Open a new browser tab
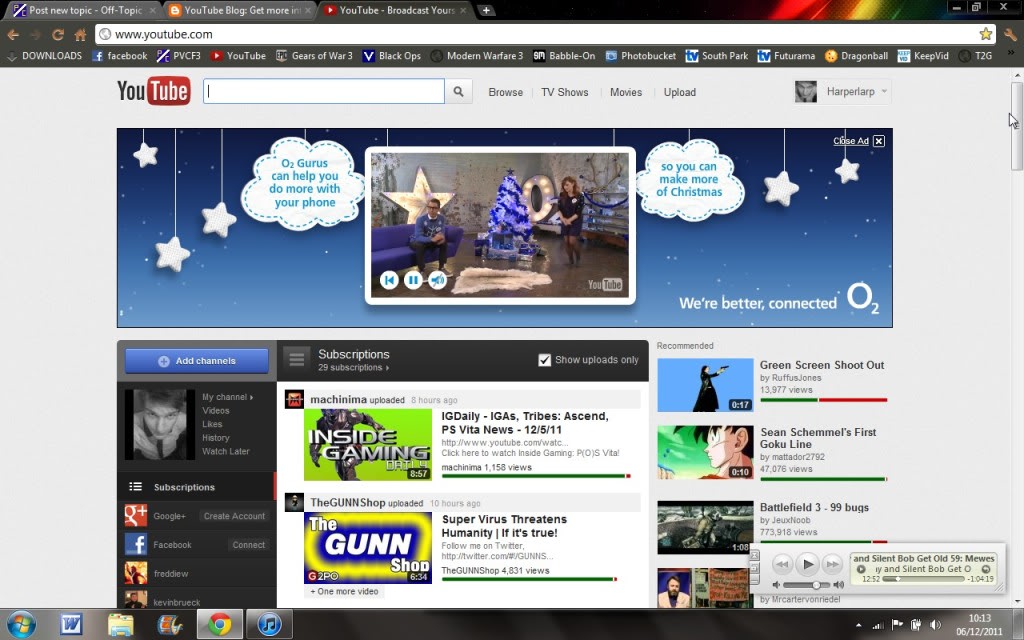 point(486,10)
